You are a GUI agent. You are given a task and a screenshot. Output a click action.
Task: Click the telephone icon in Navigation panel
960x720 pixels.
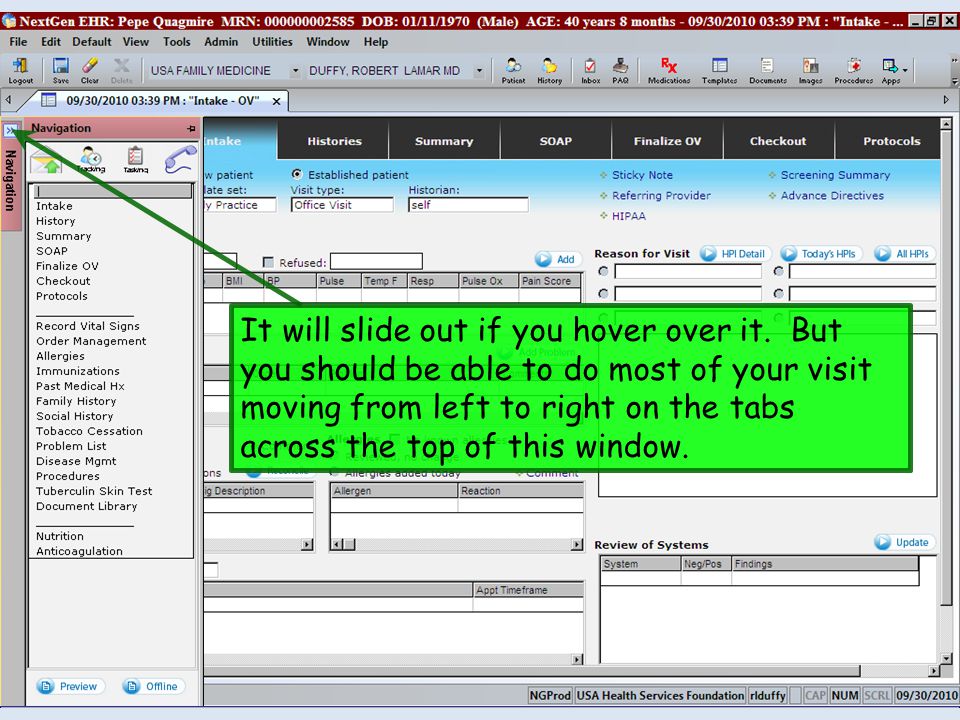point(180,159)
